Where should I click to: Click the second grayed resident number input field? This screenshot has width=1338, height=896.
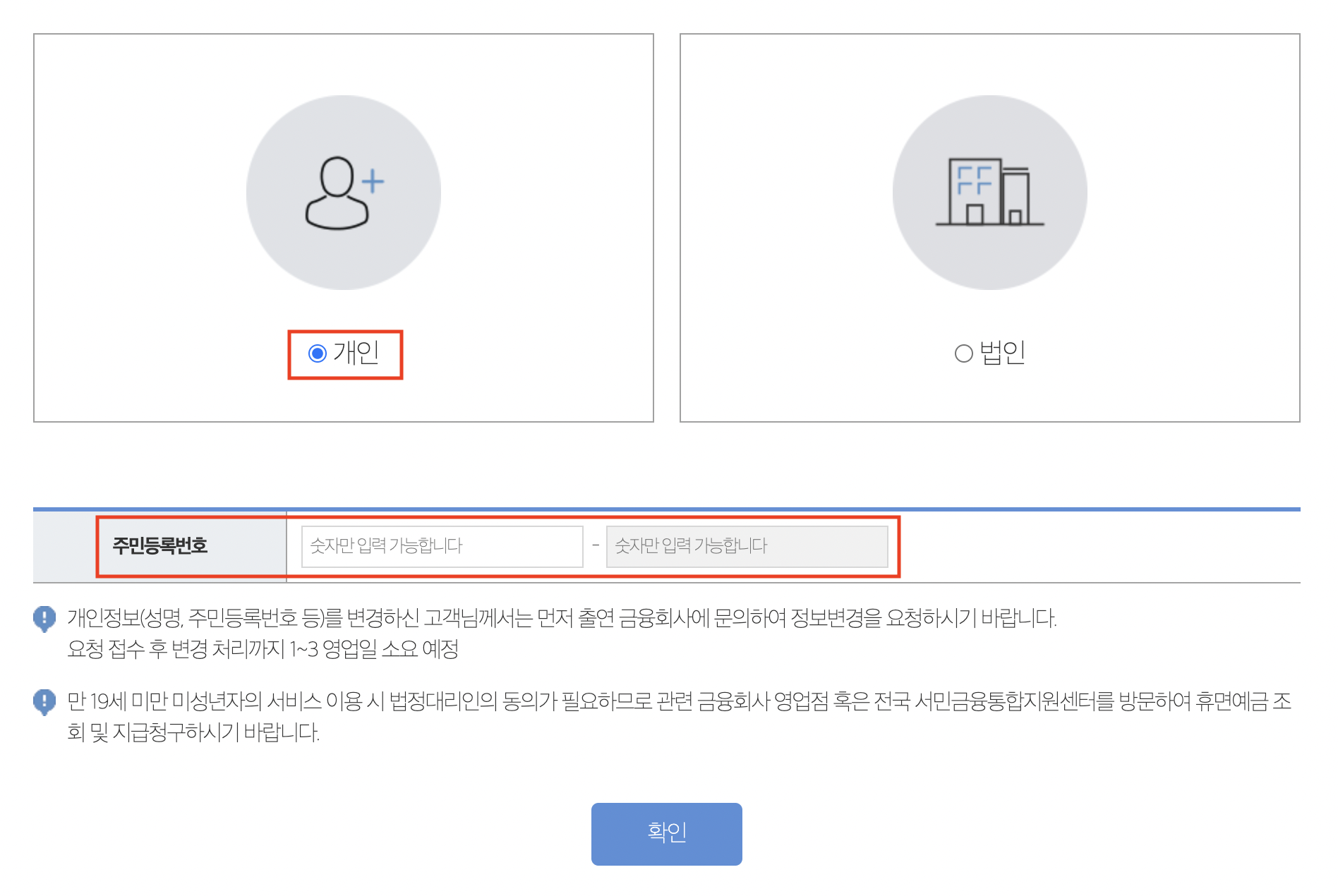(747, 545)
